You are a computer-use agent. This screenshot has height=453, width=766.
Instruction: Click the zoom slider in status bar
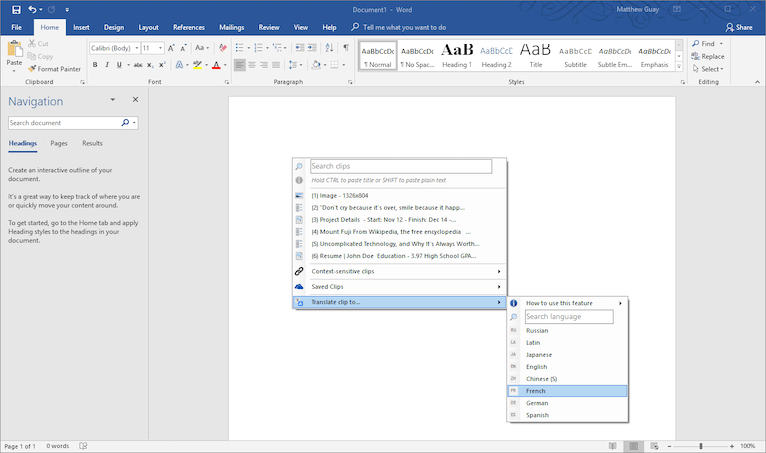click(x=701, y=446)
